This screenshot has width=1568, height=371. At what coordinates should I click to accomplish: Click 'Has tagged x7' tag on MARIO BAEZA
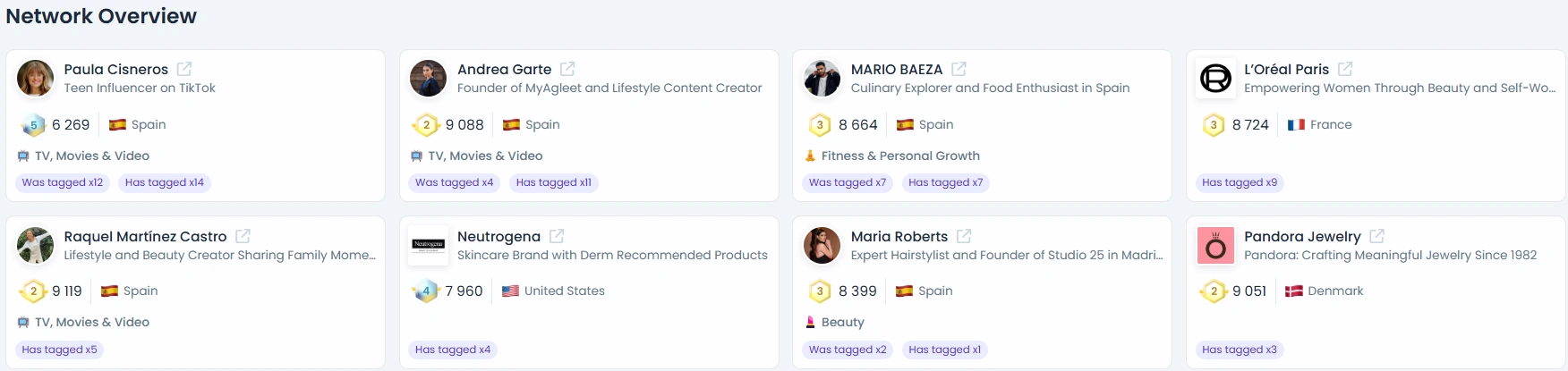(946, 182)
